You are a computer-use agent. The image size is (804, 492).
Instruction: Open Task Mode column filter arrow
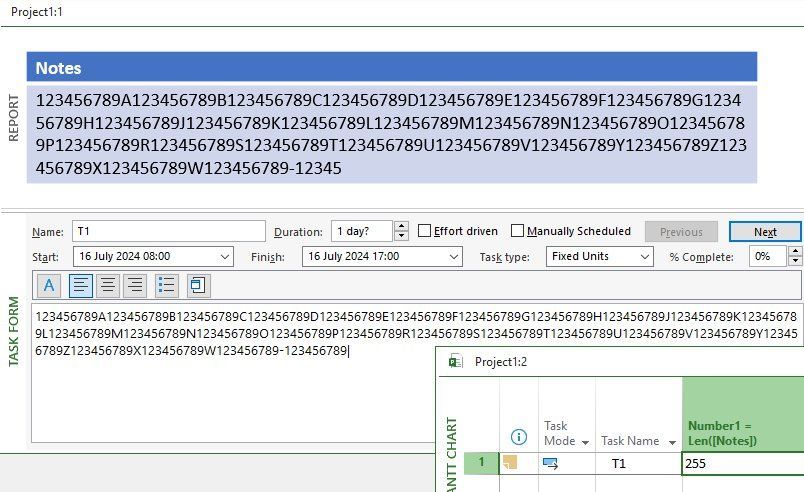pos(585,442)
